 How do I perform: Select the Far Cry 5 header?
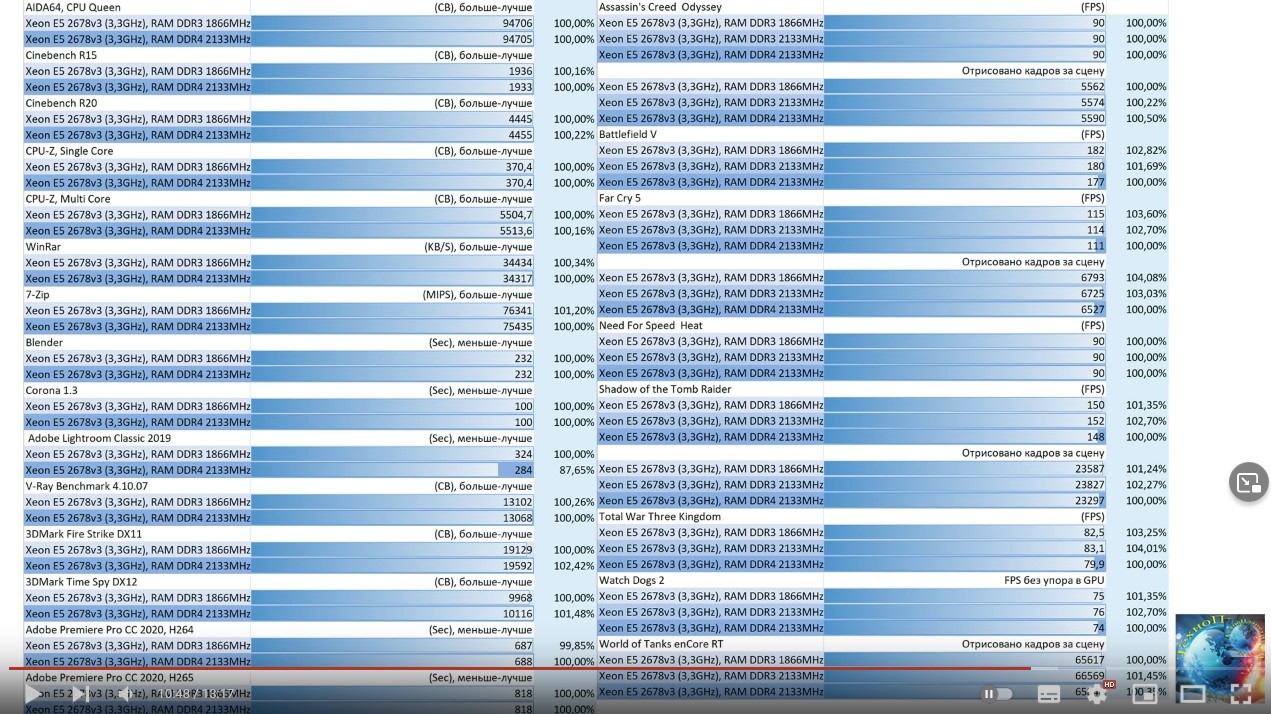click(620, 198)
